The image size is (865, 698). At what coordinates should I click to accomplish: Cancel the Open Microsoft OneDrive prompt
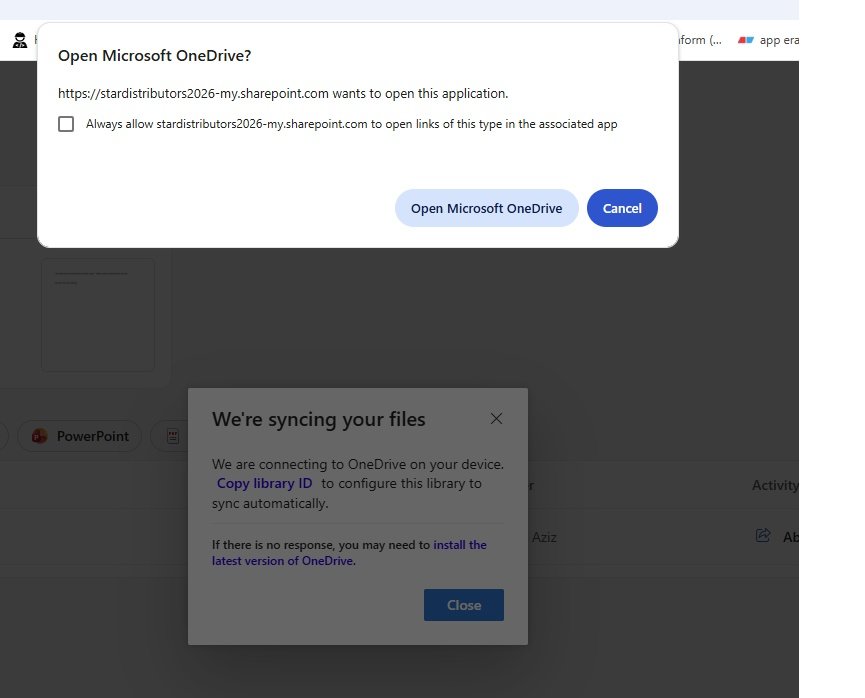[622, 208]
